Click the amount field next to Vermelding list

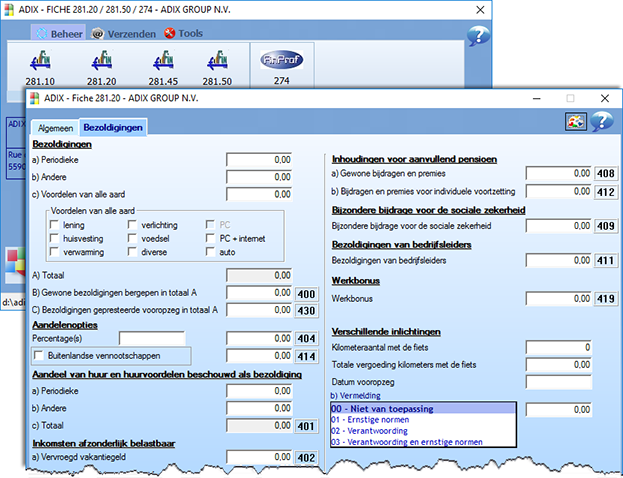click(559, 409)
